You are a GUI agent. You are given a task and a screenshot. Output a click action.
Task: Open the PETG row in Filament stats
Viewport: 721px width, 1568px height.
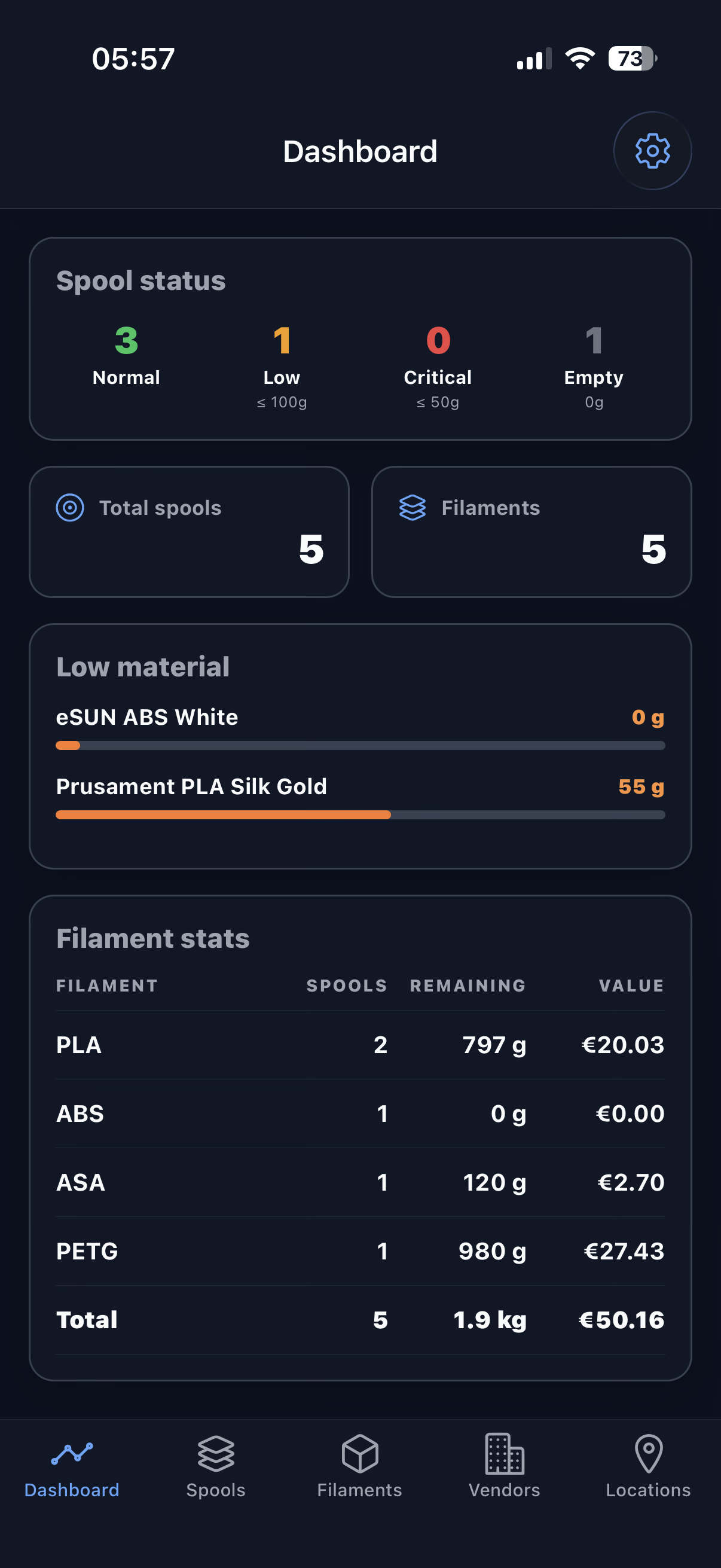point(360,1251)
